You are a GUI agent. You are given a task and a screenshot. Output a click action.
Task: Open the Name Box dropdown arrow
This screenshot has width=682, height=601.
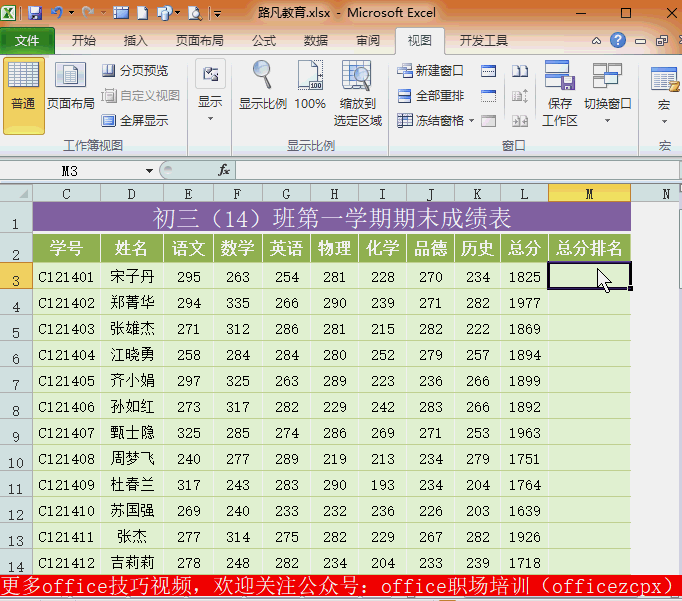(x=149, y=170)
